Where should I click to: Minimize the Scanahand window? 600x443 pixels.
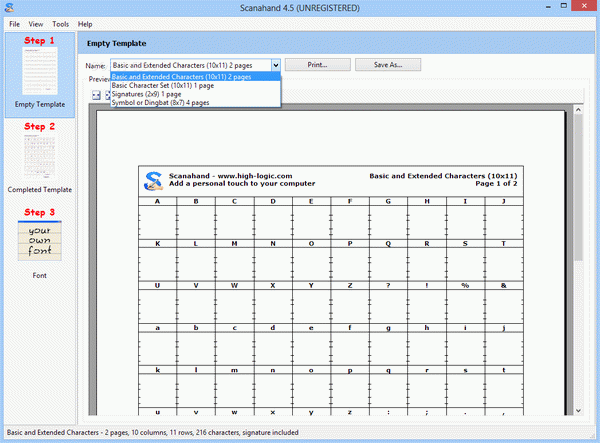(x=548, y=6)
